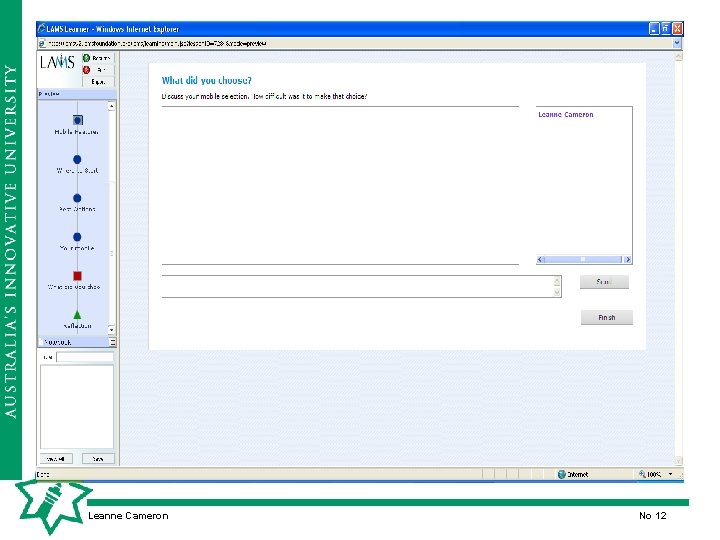The image size is (720, 540).
Task: Click progress panel scroll-up arrow
Action: [x=111, y=106]
